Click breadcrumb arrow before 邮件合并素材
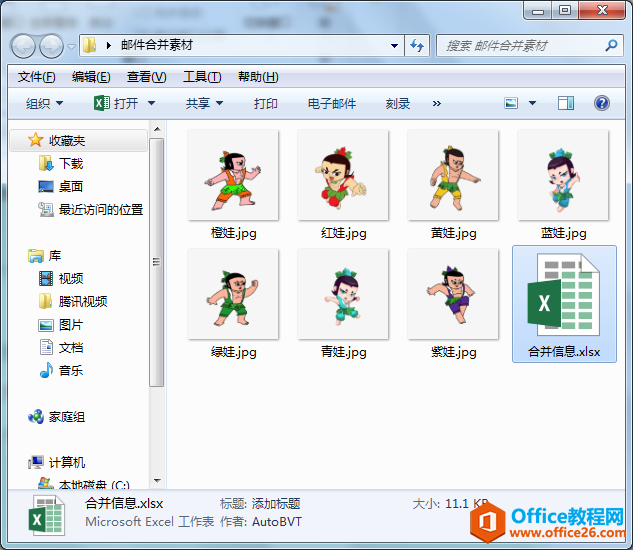The height and width of the screenshot is (550, 633). [x=108, y=46]
